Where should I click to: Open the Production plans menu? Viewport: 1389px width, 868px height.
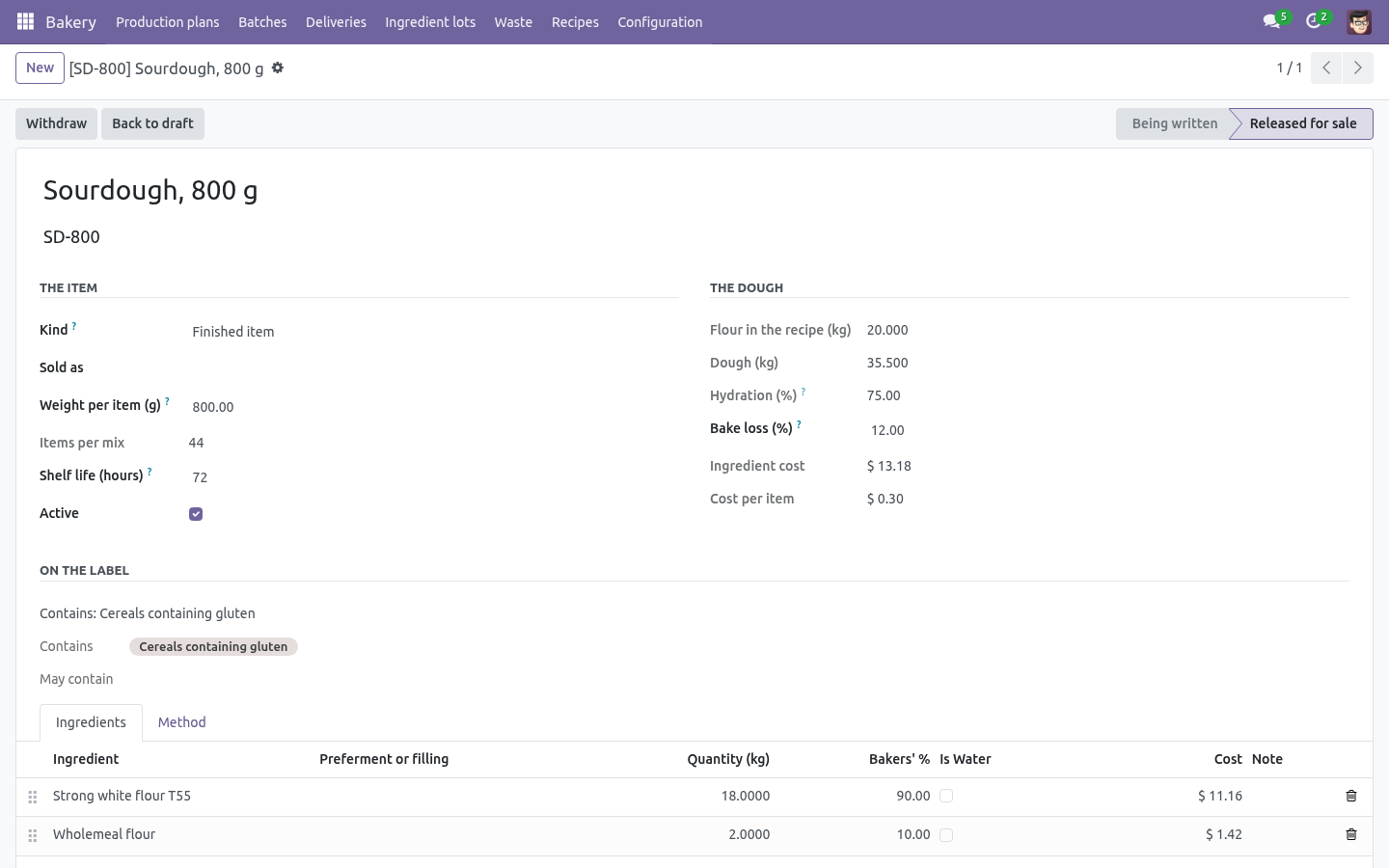(x=168, y=21)
